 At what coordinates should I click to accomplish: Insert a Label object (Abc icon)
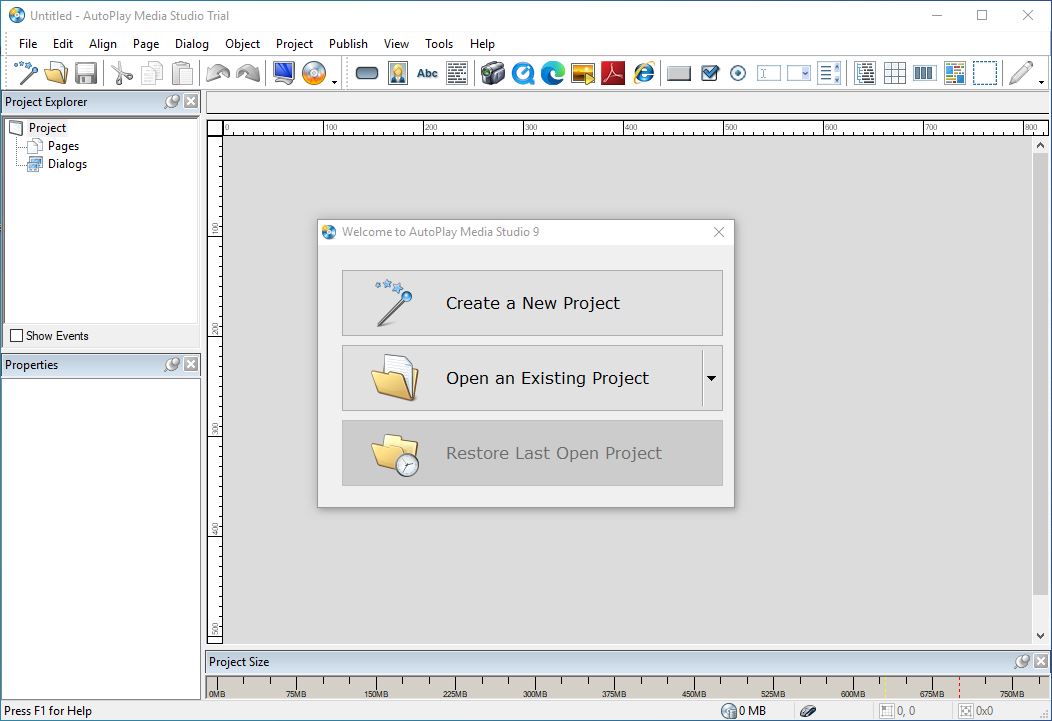[x=427, y=72]
